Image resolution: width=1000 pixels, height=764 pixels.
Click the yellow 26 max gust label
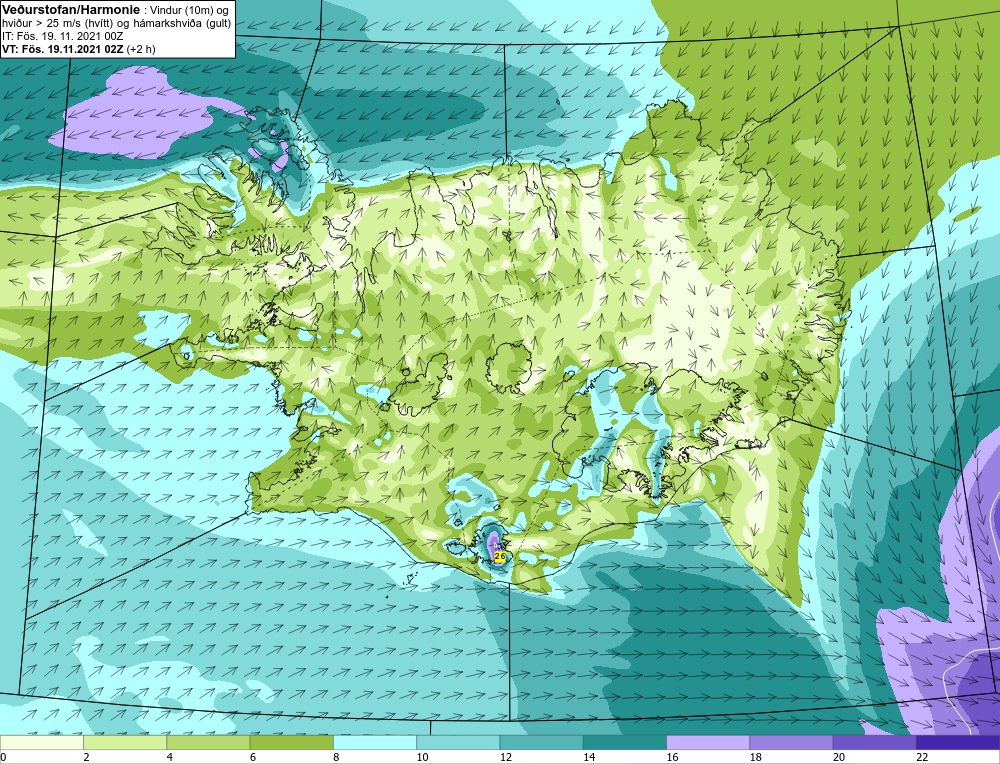pos(500,557)
